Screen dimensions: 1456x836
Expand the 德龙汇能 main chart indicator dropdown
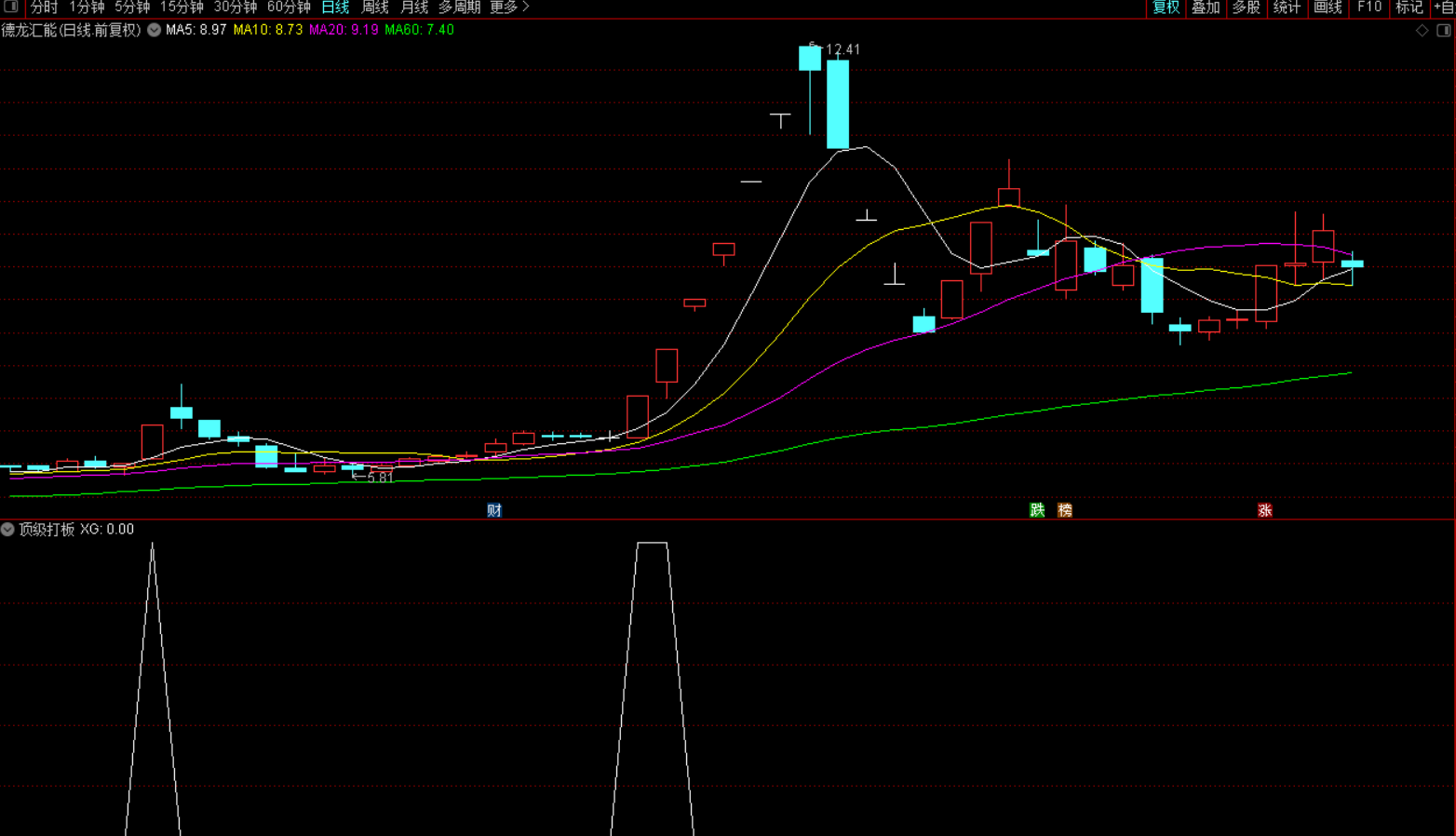(x=154, y=30)
